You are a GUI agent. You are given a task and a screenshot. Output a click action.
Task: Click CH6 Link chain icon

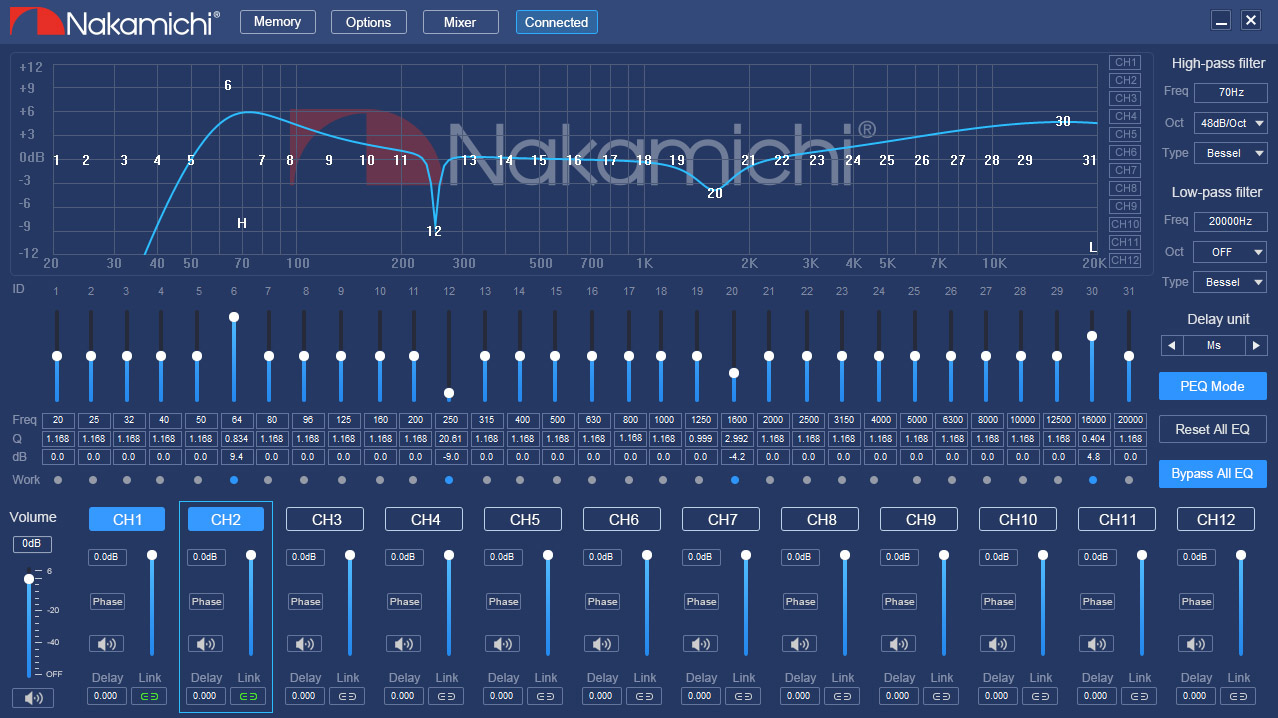tap(644, 696)
